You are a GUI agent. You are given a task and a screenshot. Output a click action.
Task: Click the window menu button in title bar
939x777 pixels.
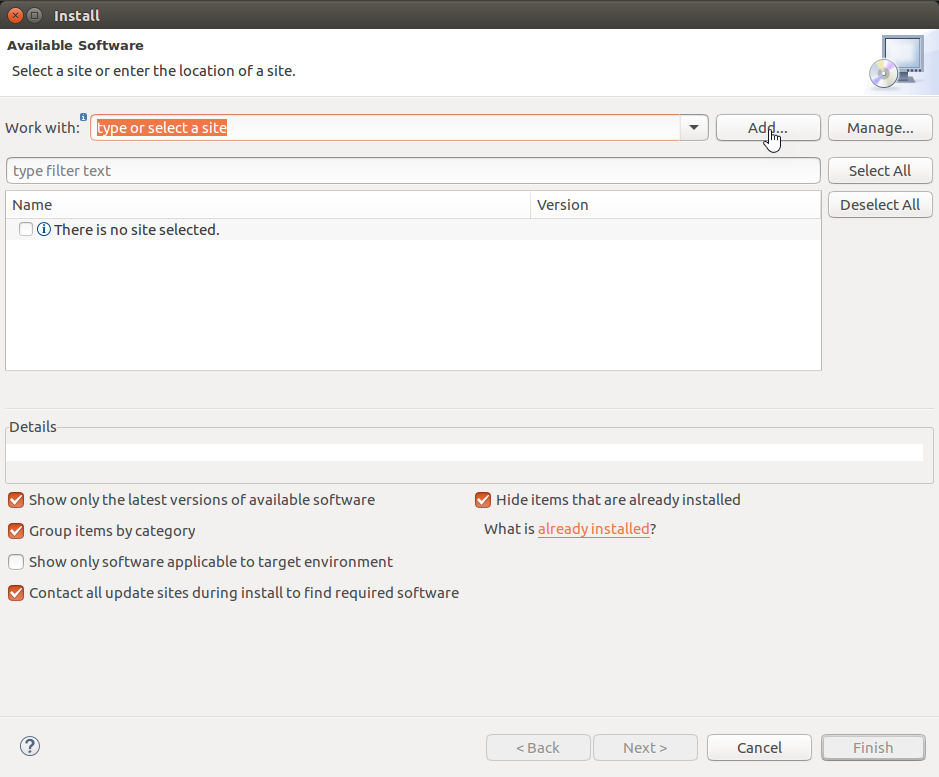click(35, 16)
